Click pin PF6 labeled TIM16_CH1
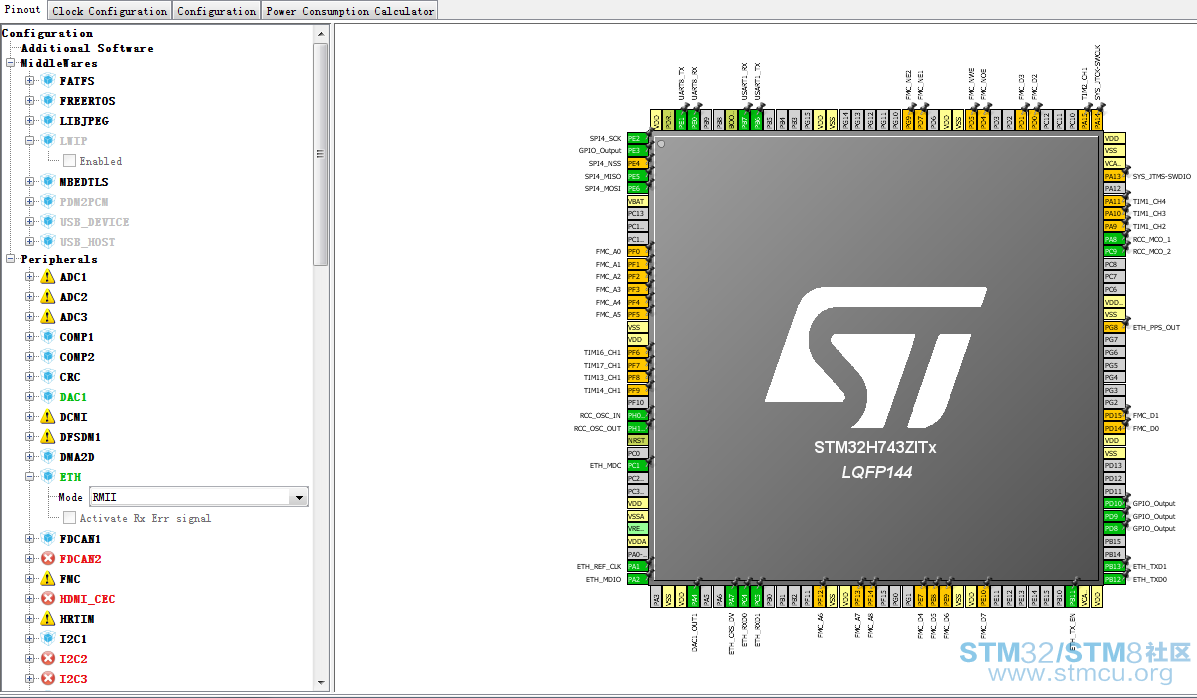This screenshot has height=698, width=1197. (x=637, y=352)
